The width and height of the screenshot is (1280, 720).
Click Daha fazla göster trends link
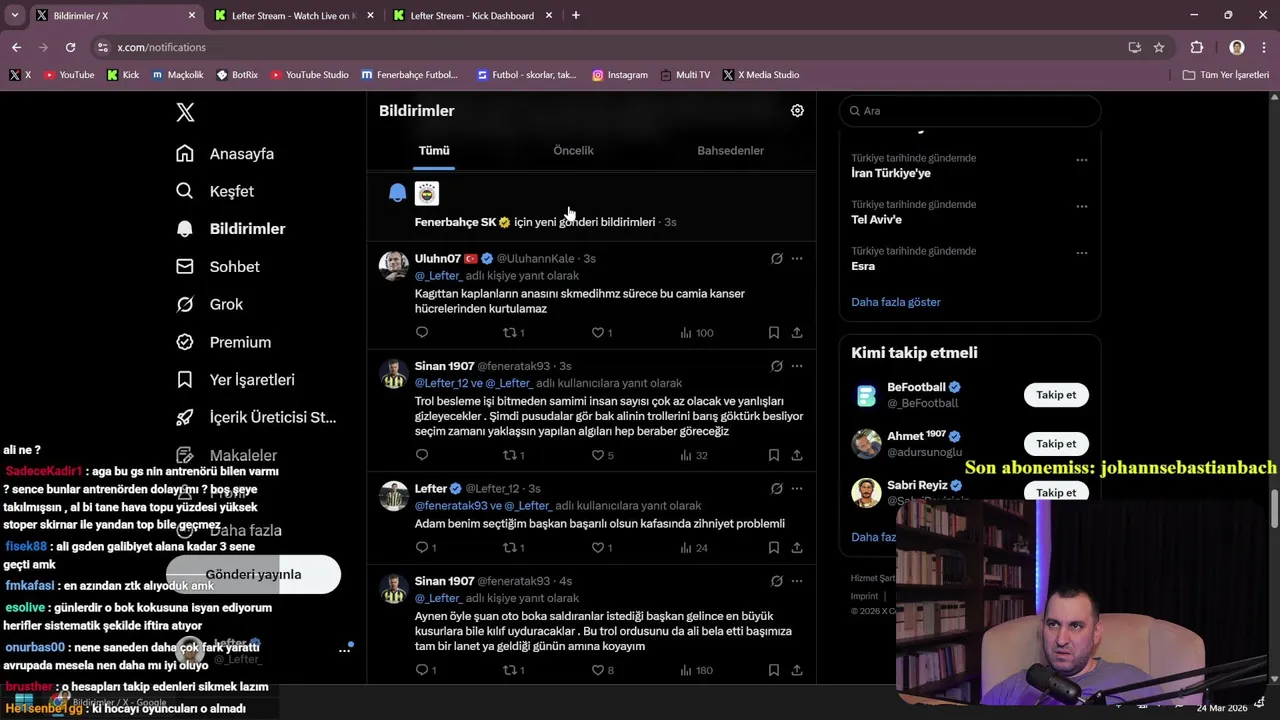pyautogui.click(x=896, y=302)
